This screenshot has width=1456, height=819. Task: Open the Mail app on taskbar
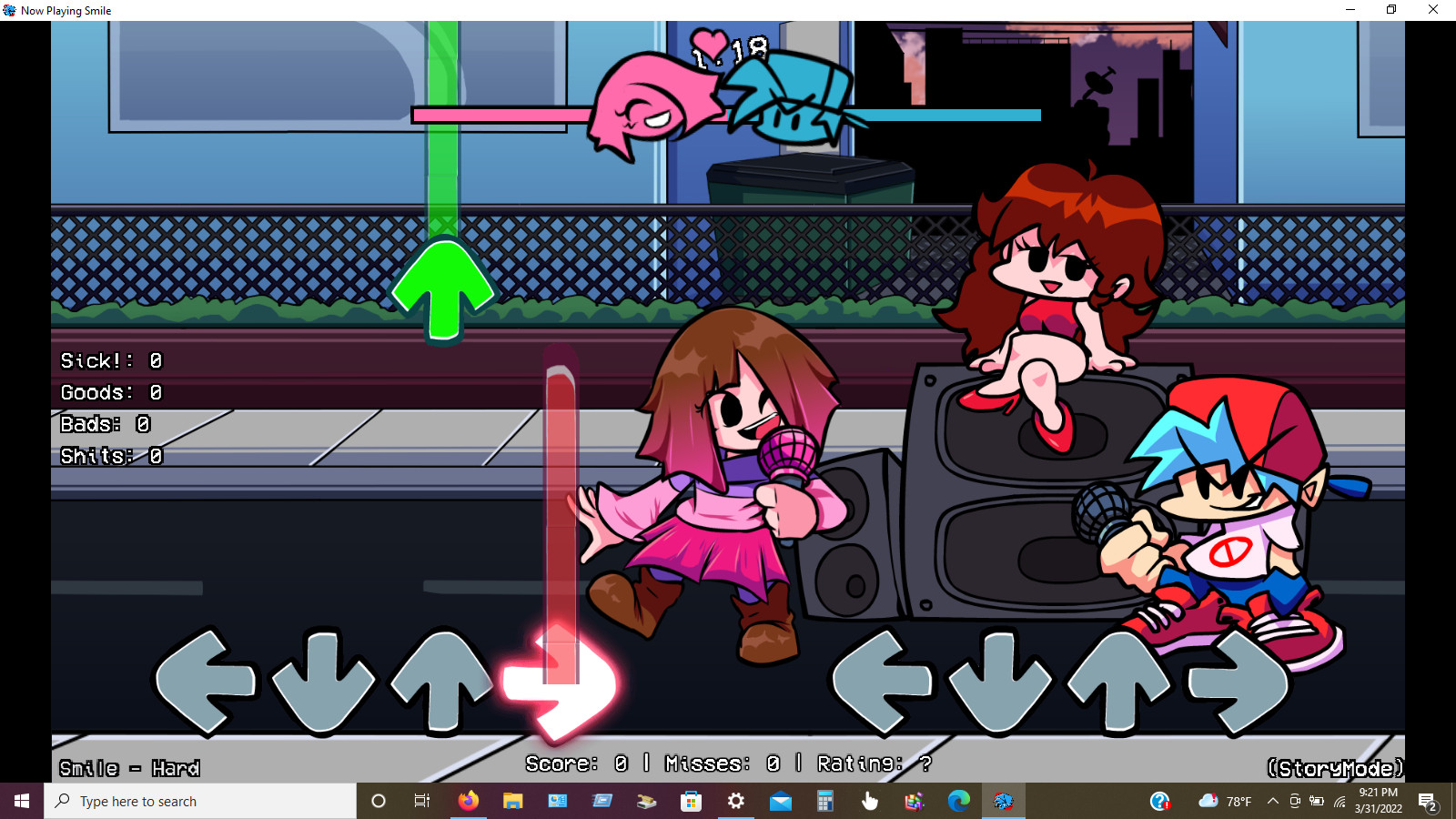pyautogui.click(x=780, y=801)
